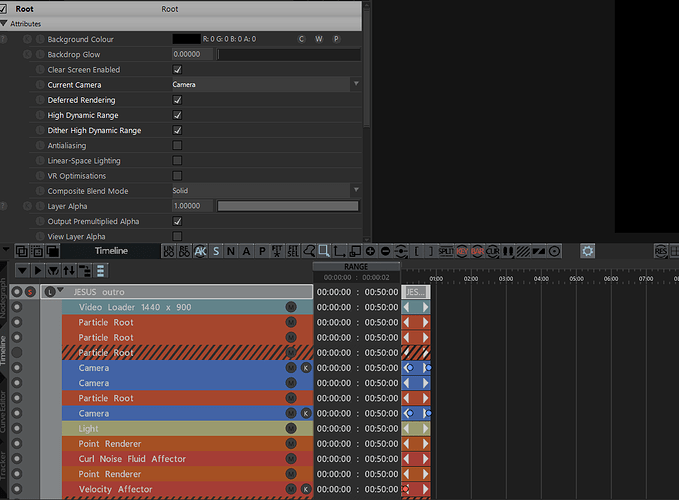
Task: Click K keyframe button on Velocity Affector
Action: click(306, 489)
